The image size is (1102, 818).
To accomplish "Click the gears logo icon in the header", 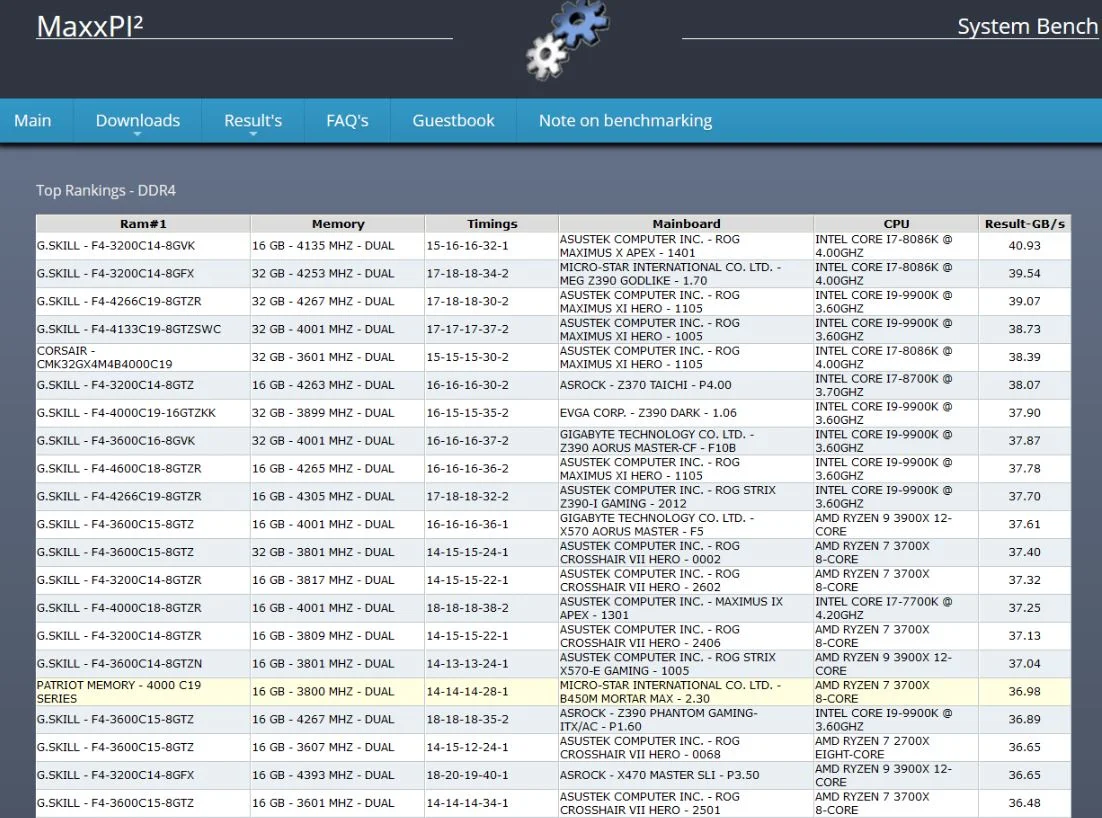I will (x=568, y=39).
